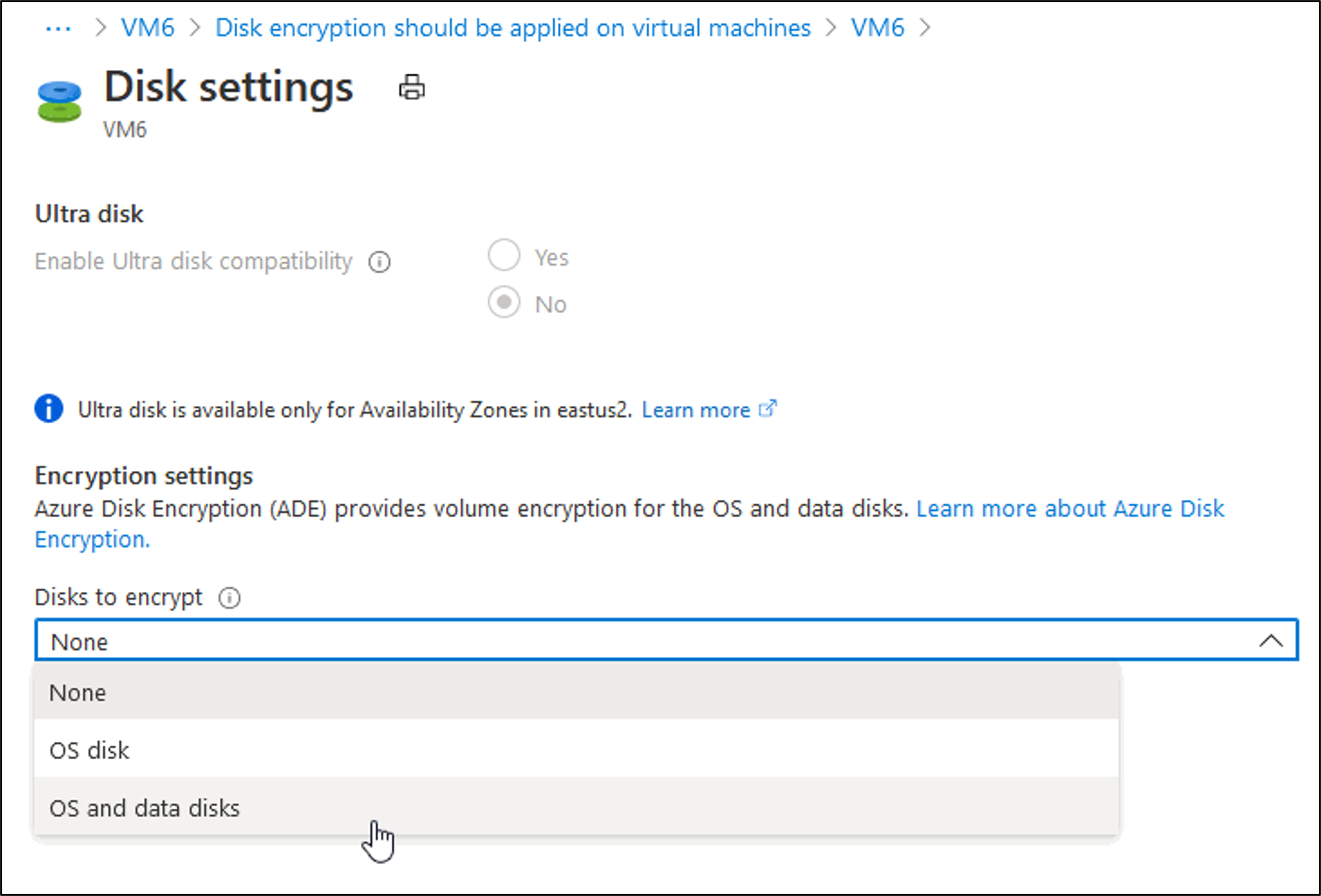1321x896 pixels.
Task: Collapse the Disks to encrypt dropdown chevron
Action: pos(1271,641)
